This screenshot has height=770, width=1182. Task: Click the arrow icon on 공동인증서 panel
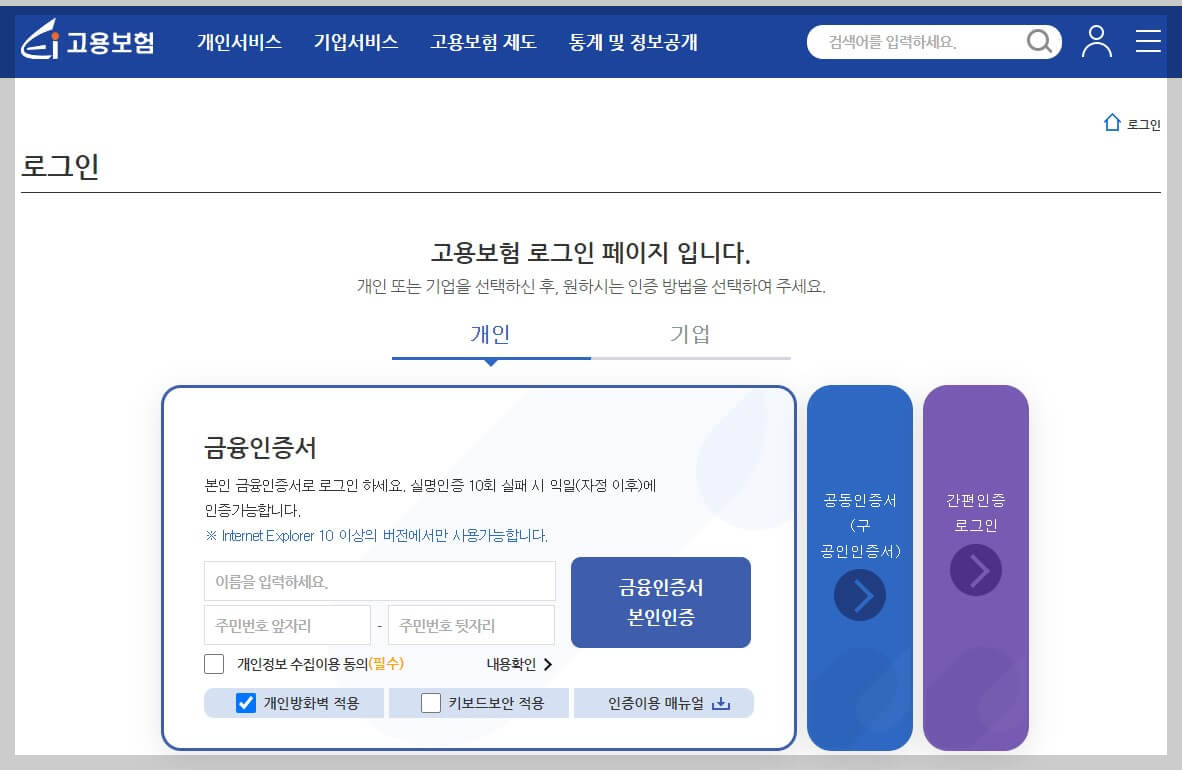click(x=859, y=594)
